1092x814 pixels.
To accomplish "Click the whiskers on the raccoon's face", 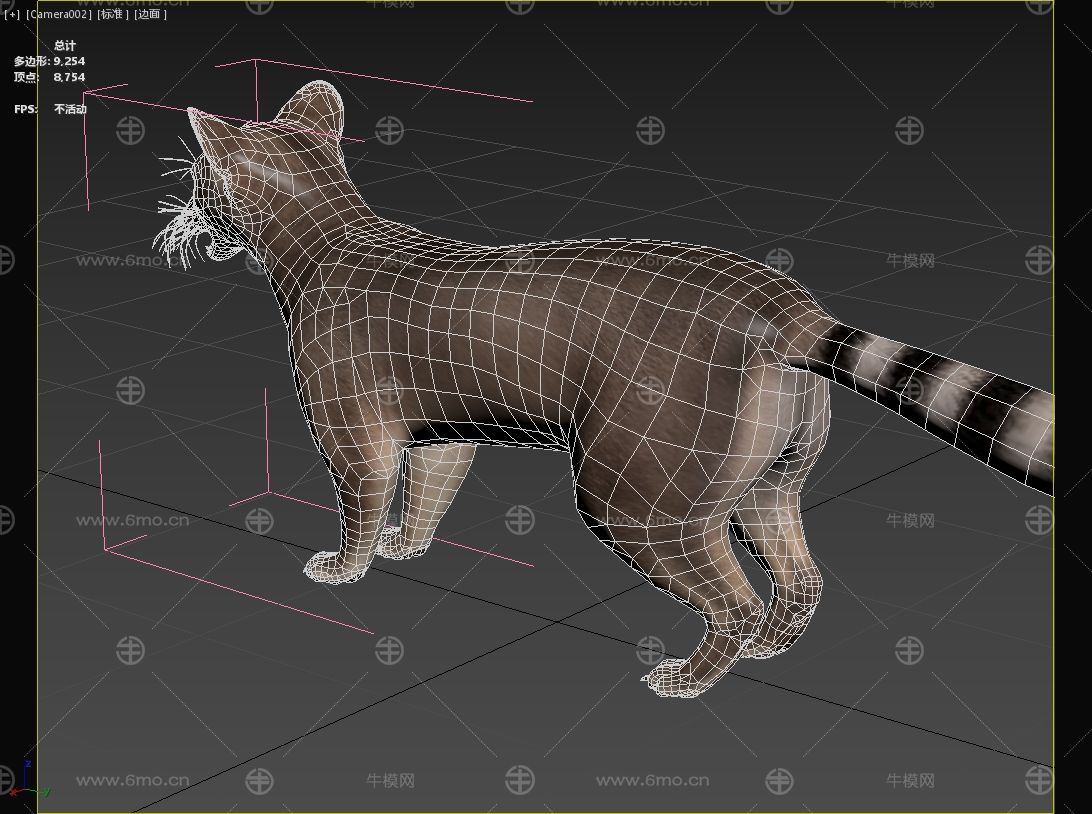I will pyautogui.click(x=178, y=210).
